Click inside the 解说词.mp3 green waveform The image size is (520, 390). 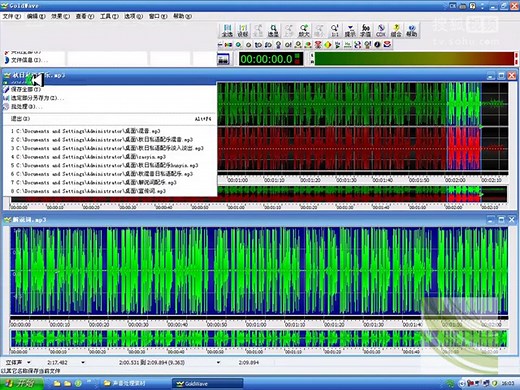(259, 271)
